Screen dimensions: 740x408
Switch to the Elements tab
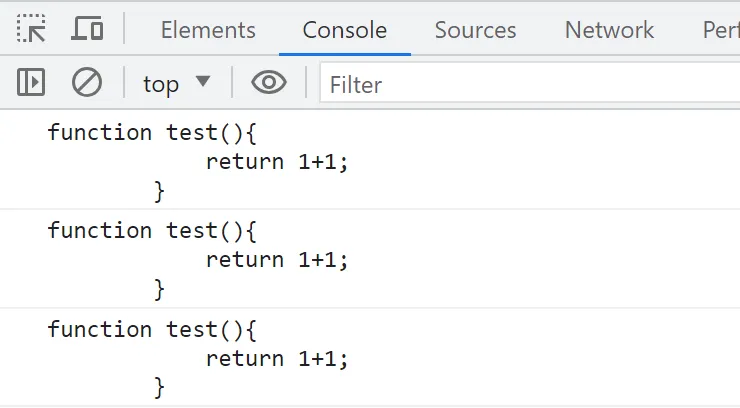point(208,30)
